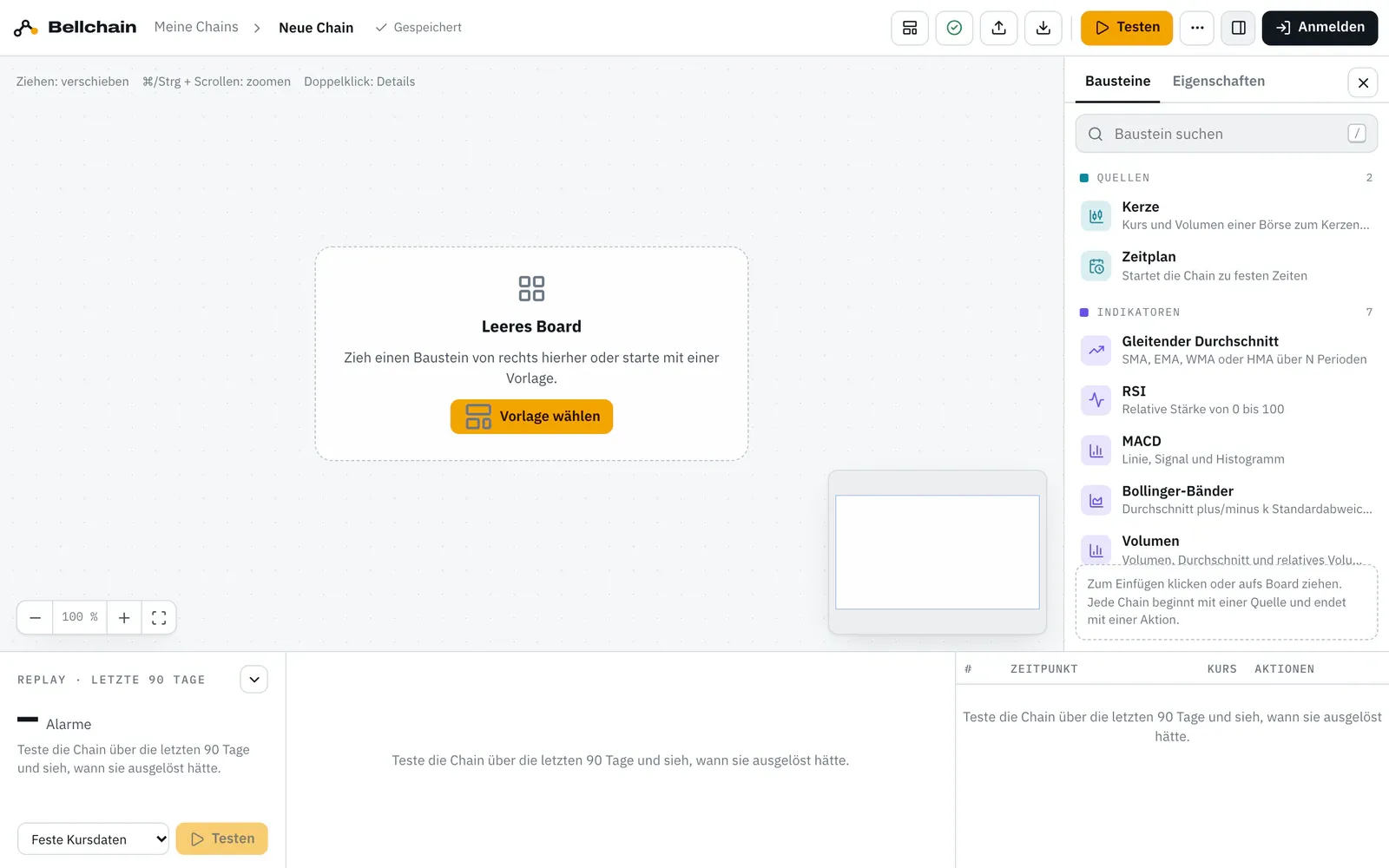1389x868 pixels.
Task: Zoom out with the minus button
Action: (35, 617)
